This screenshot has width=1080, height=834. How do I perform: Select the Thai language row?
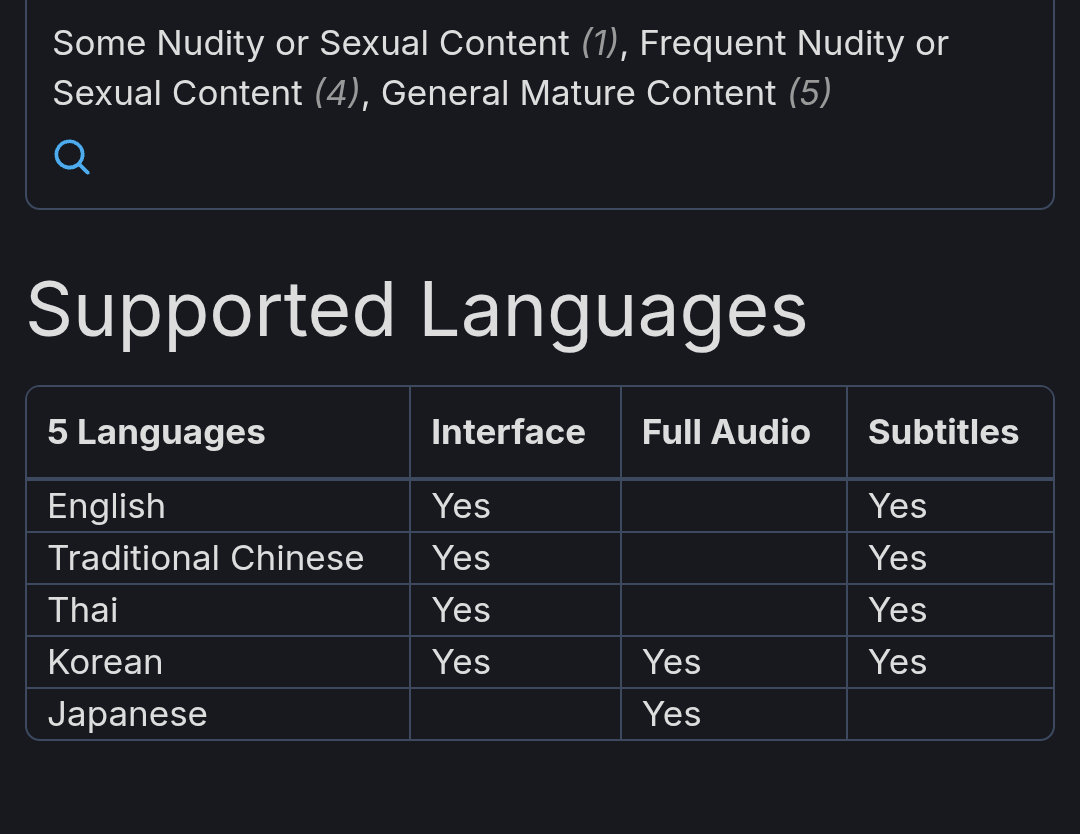tap(83, 610)
